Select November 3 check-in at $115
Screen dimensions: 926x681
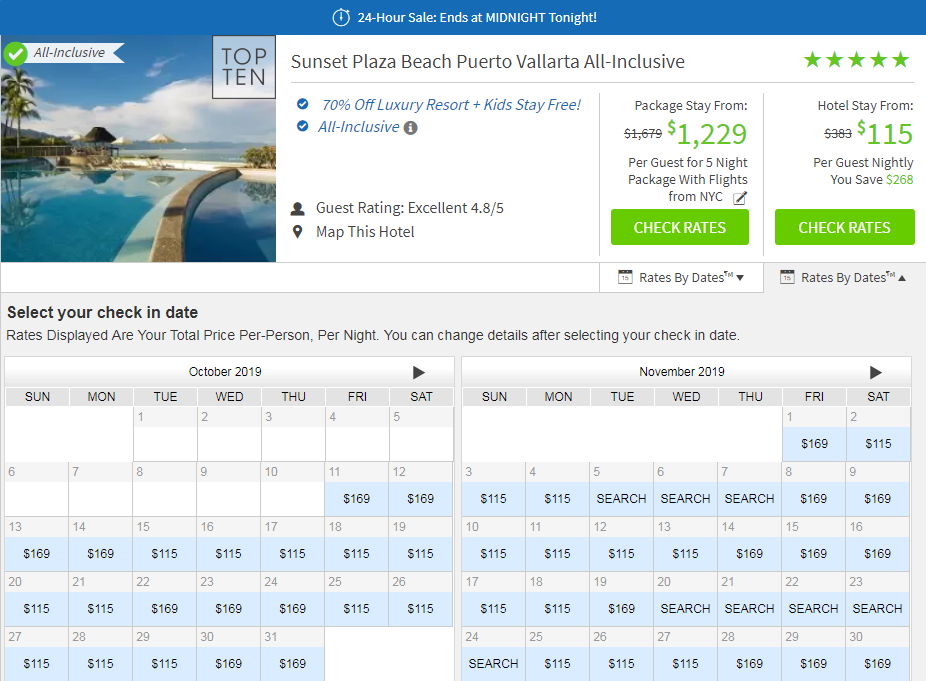coord(493,499)
